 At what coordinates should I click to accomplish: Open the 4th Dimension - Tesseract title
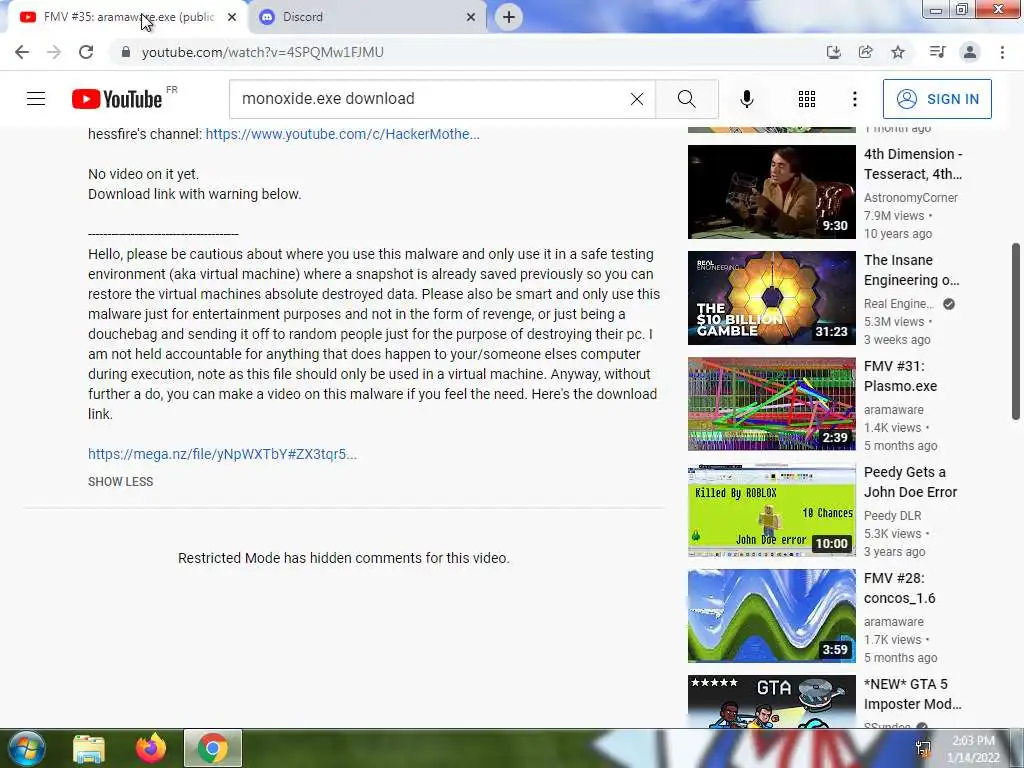913,164
